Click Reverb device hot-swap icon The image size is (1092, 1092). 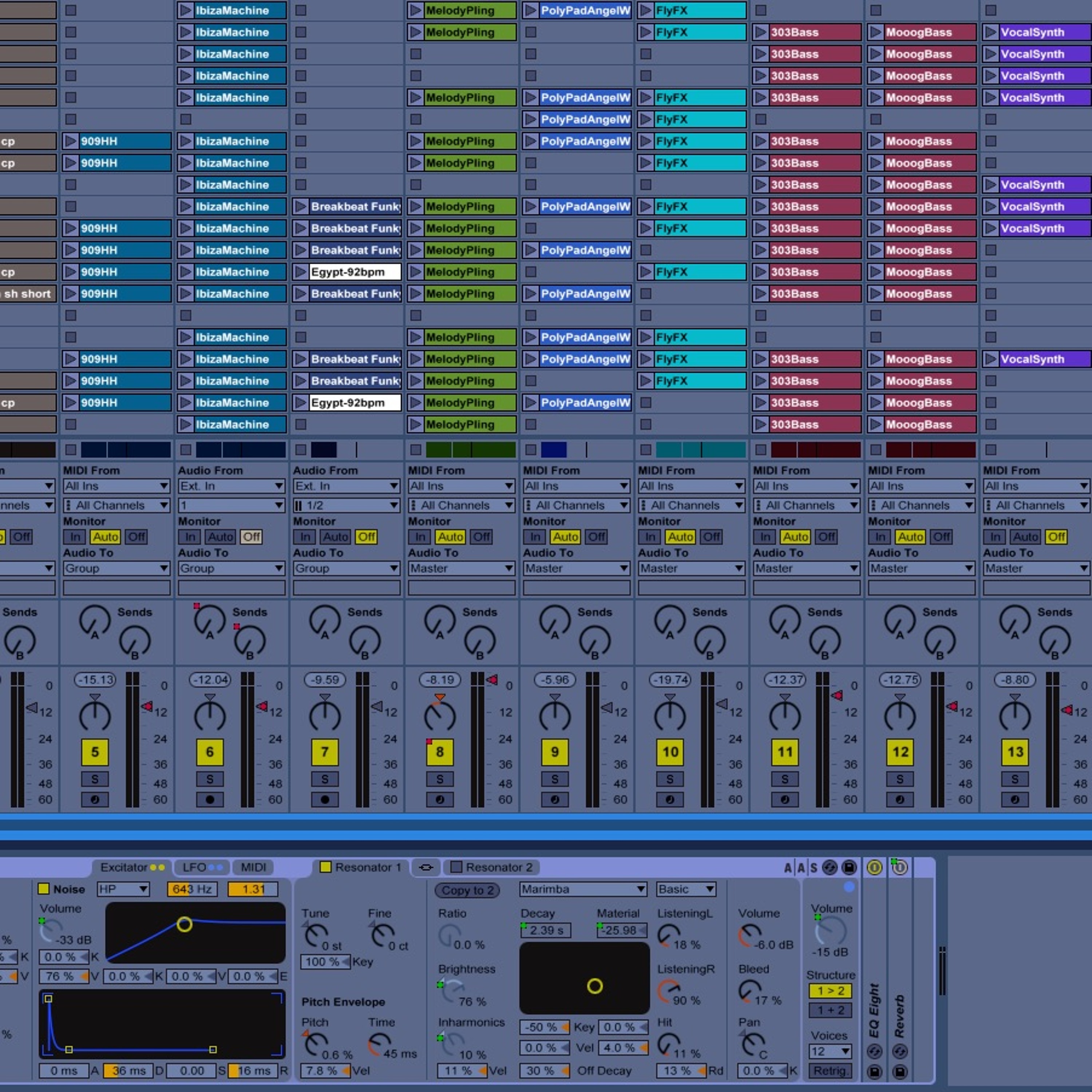[900, 1051]
